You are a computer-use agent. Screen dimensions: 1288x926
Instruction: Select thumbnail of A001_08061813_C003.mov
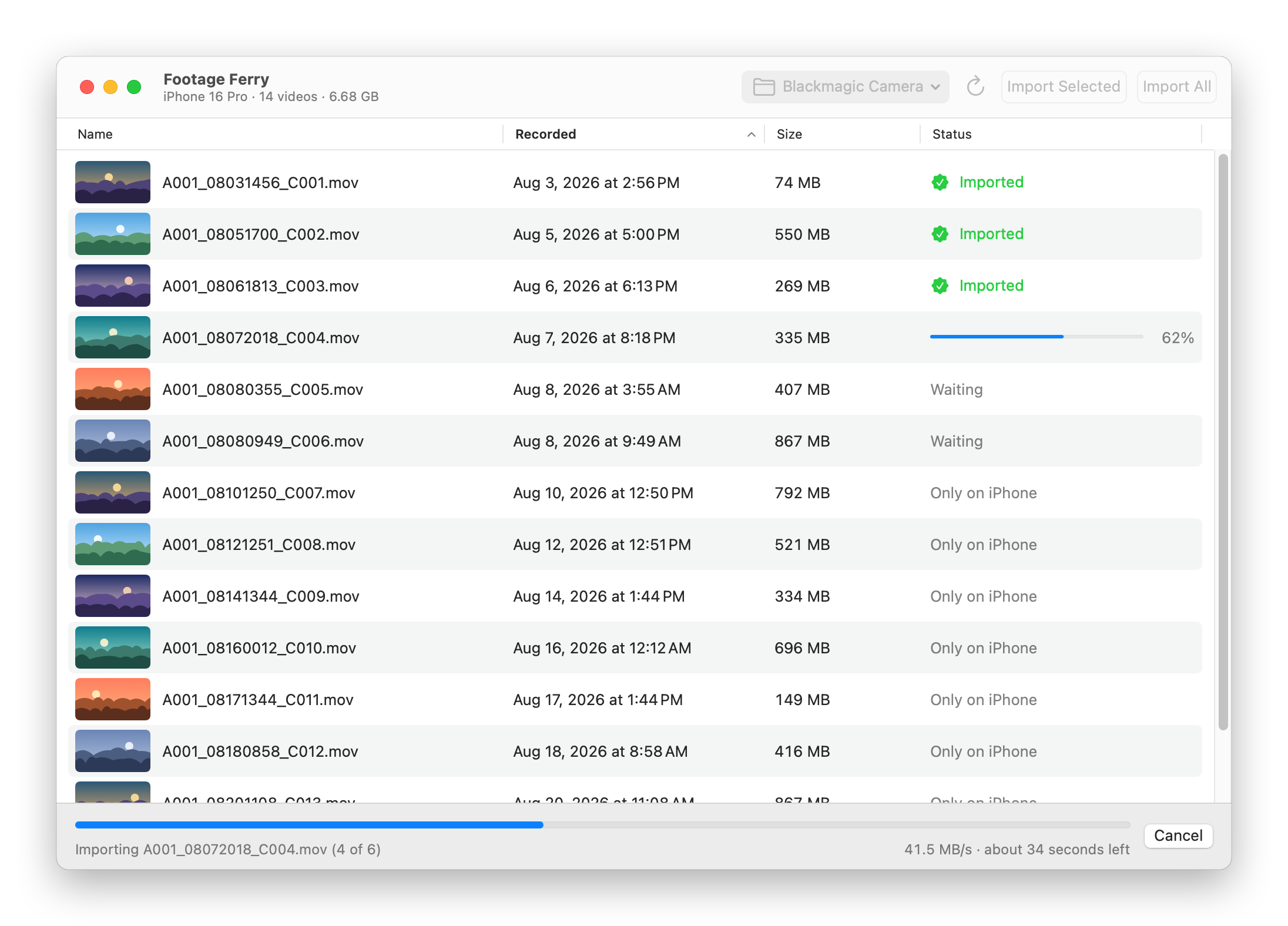(x=113, y=286)
